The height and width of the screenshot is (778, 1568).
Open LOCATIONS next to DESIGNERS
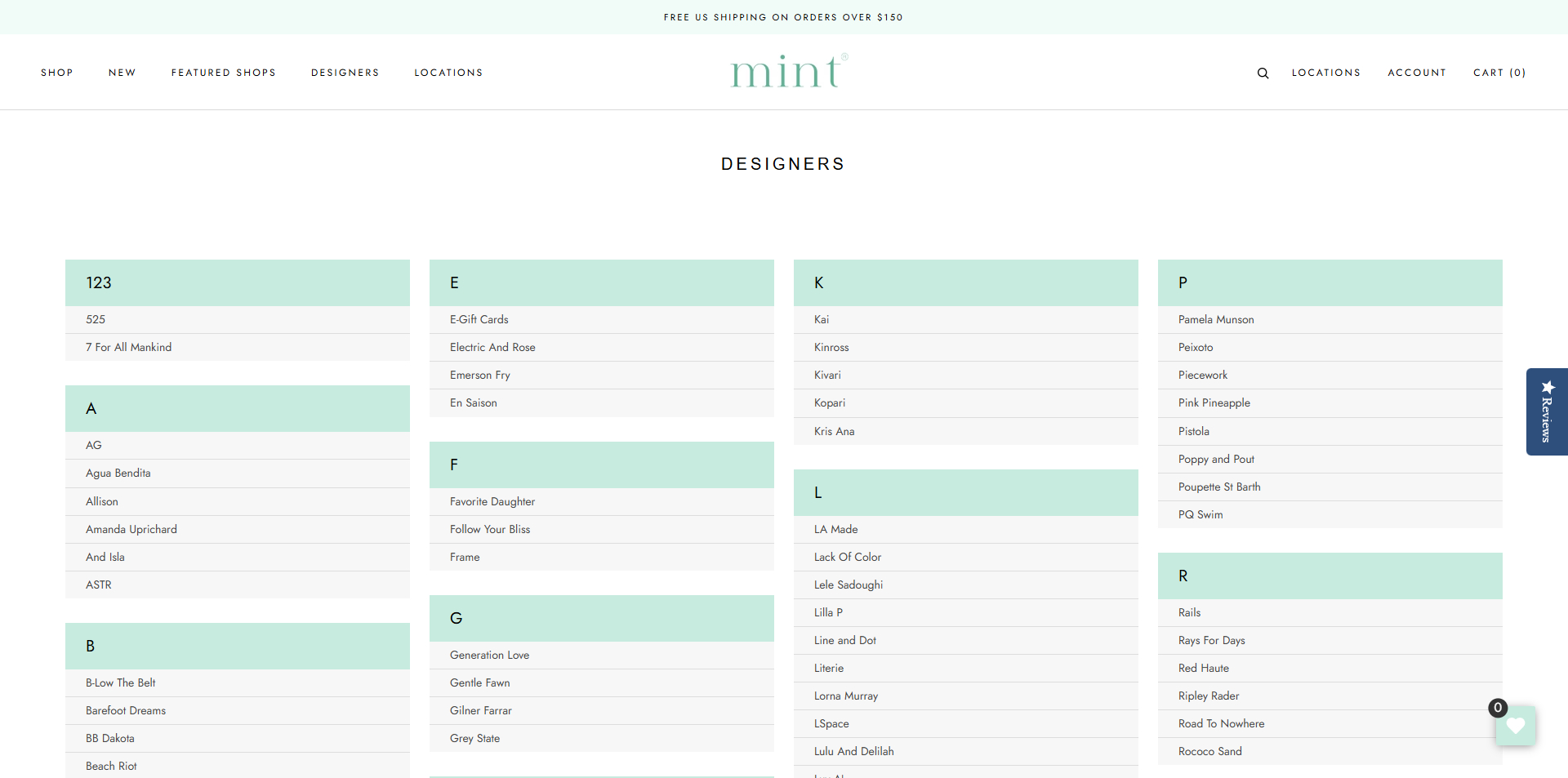(448, 73)
